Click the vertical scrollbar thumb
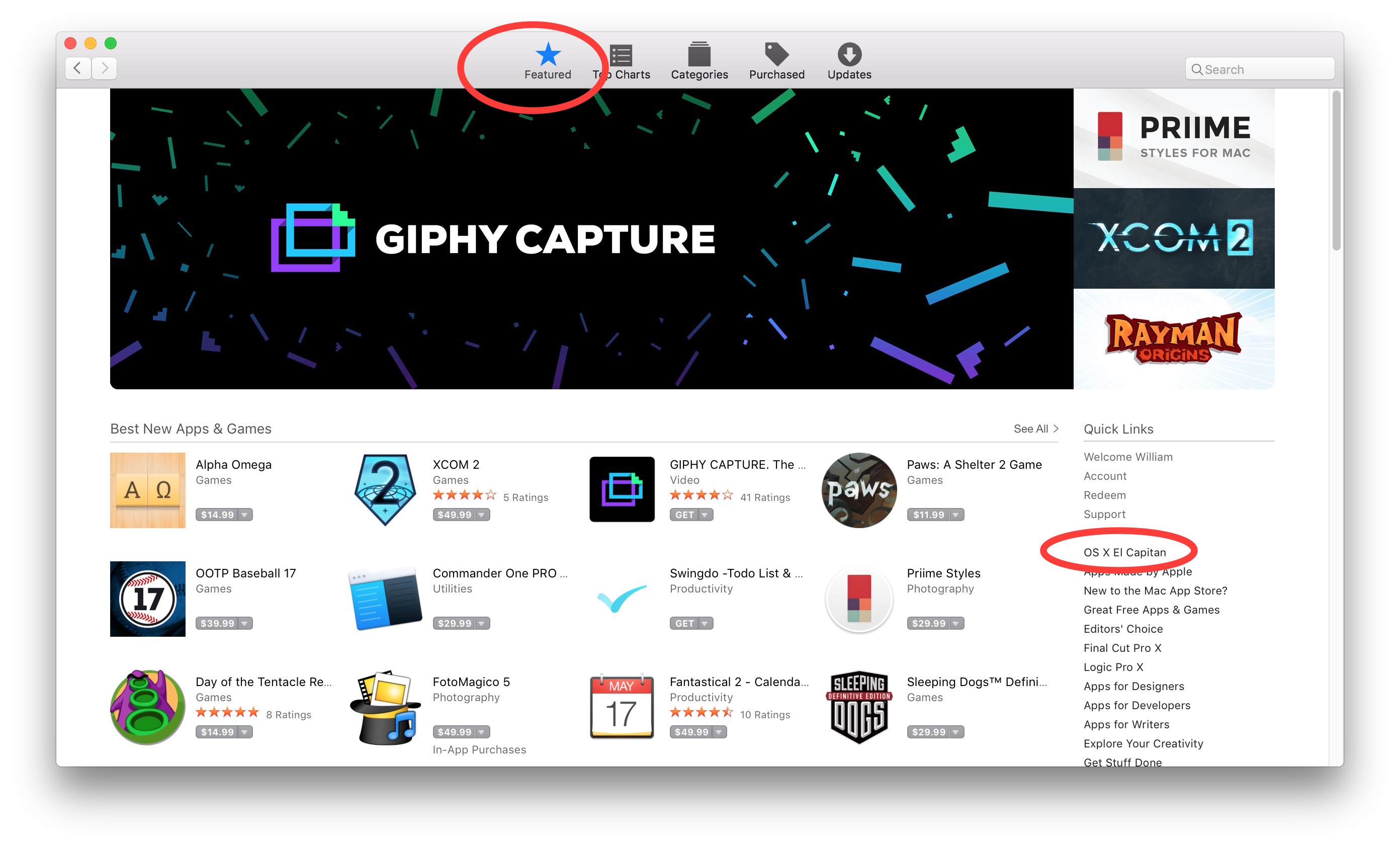The image size is (1400, 847). pos(1336,171)
